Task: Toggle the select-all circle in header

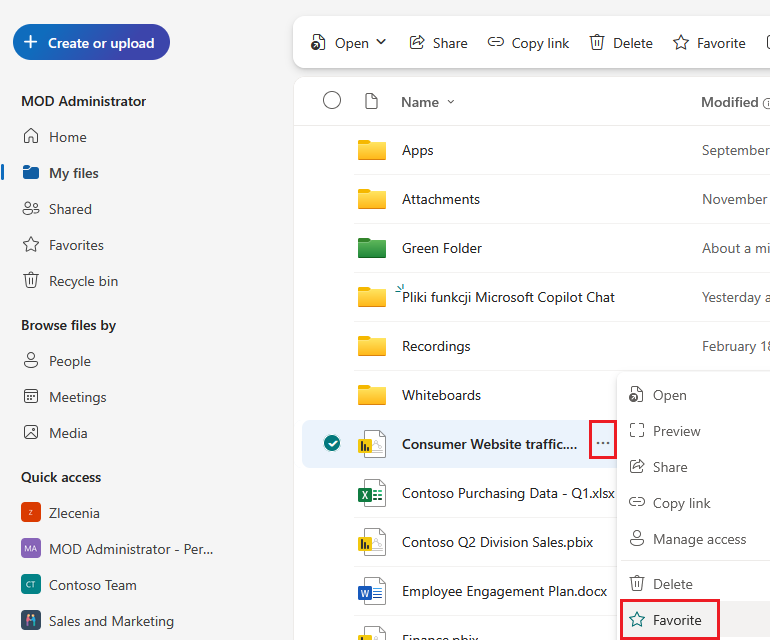Action: click(x=332, y=100)
